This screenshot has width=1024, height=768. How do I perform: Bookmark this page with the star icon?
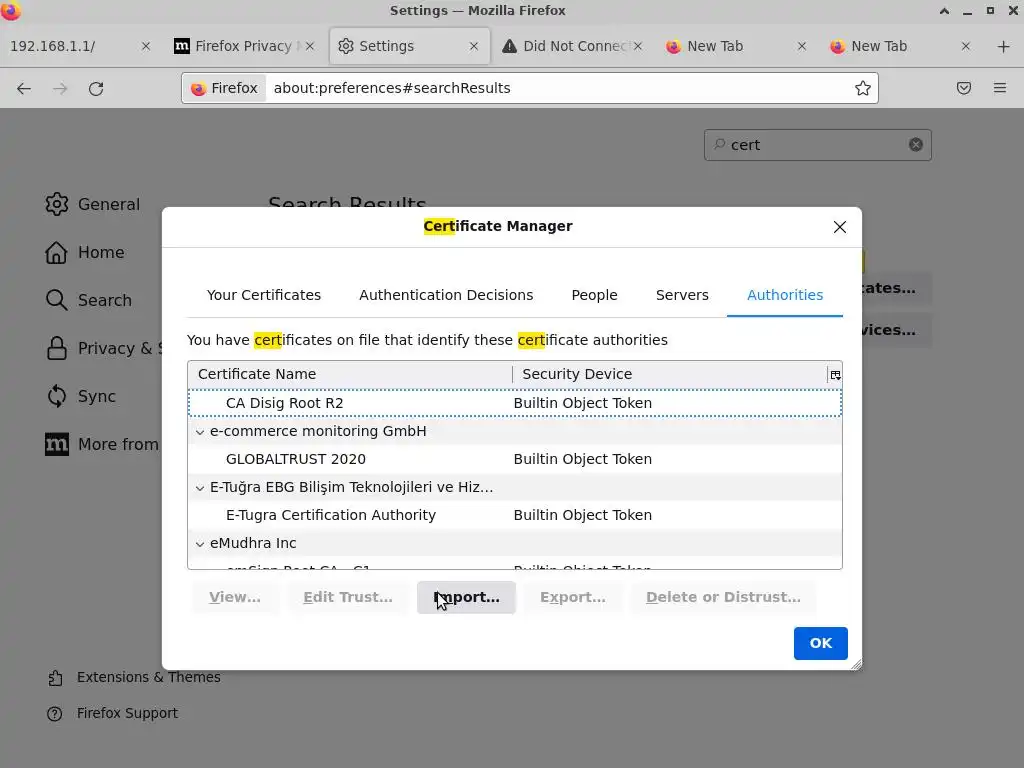[x=863, y=88]
